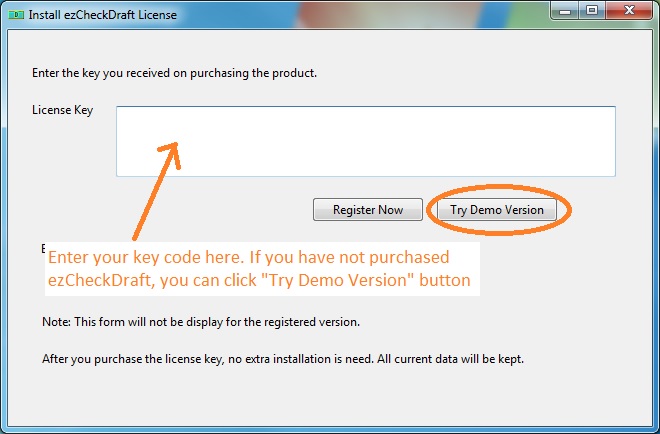Click the orange annotation line starting with "ezCheckDraft, you can click"
660x434 pixels.
click(258, 280)
